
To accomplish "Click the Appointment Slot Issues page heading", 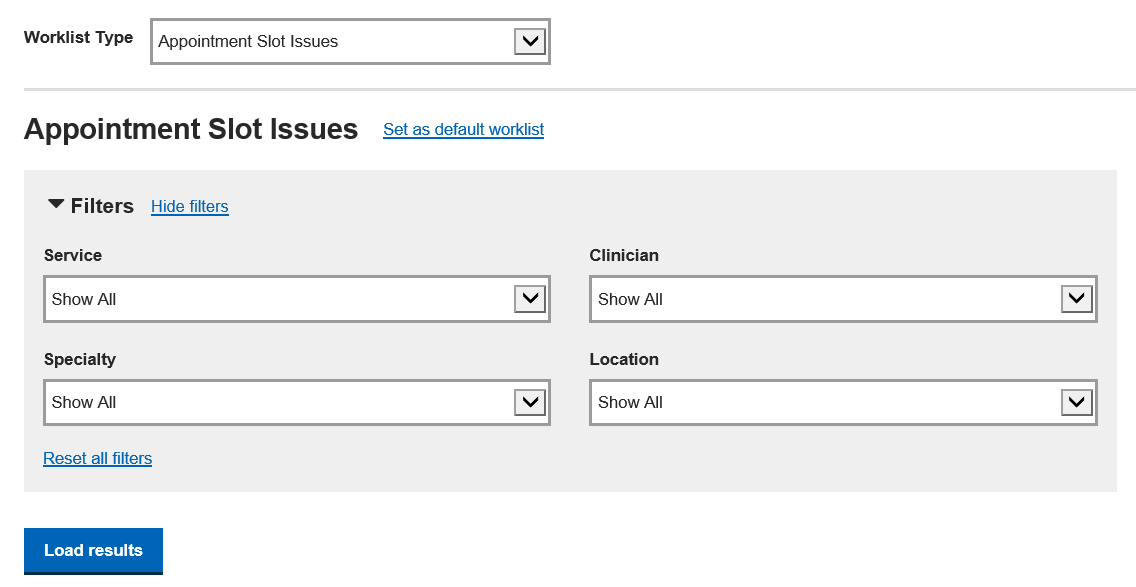I will coord(191,129).
